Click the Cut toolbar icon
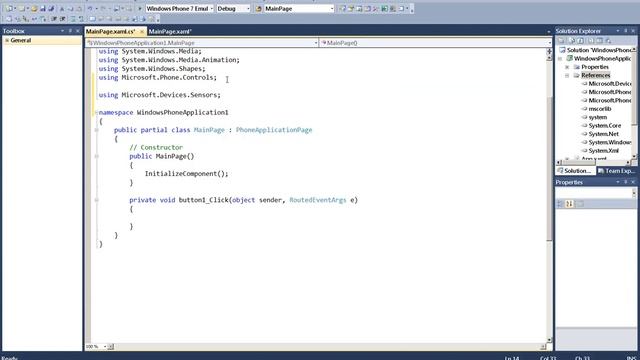The width and height of the screenshot is (640, 360). 62,9
